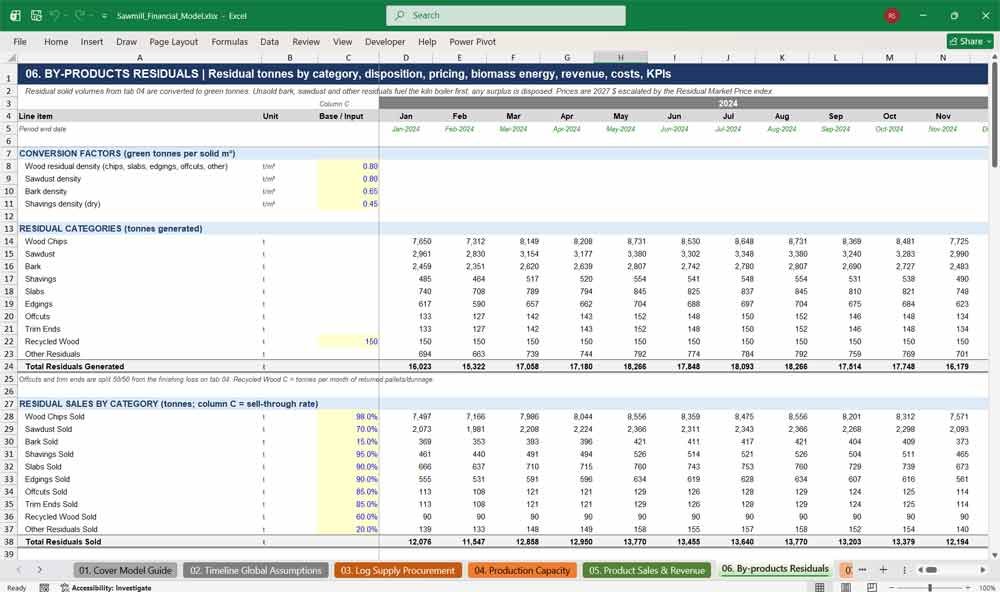Click the Wood Chips Sold 98.0% cell

348,417
